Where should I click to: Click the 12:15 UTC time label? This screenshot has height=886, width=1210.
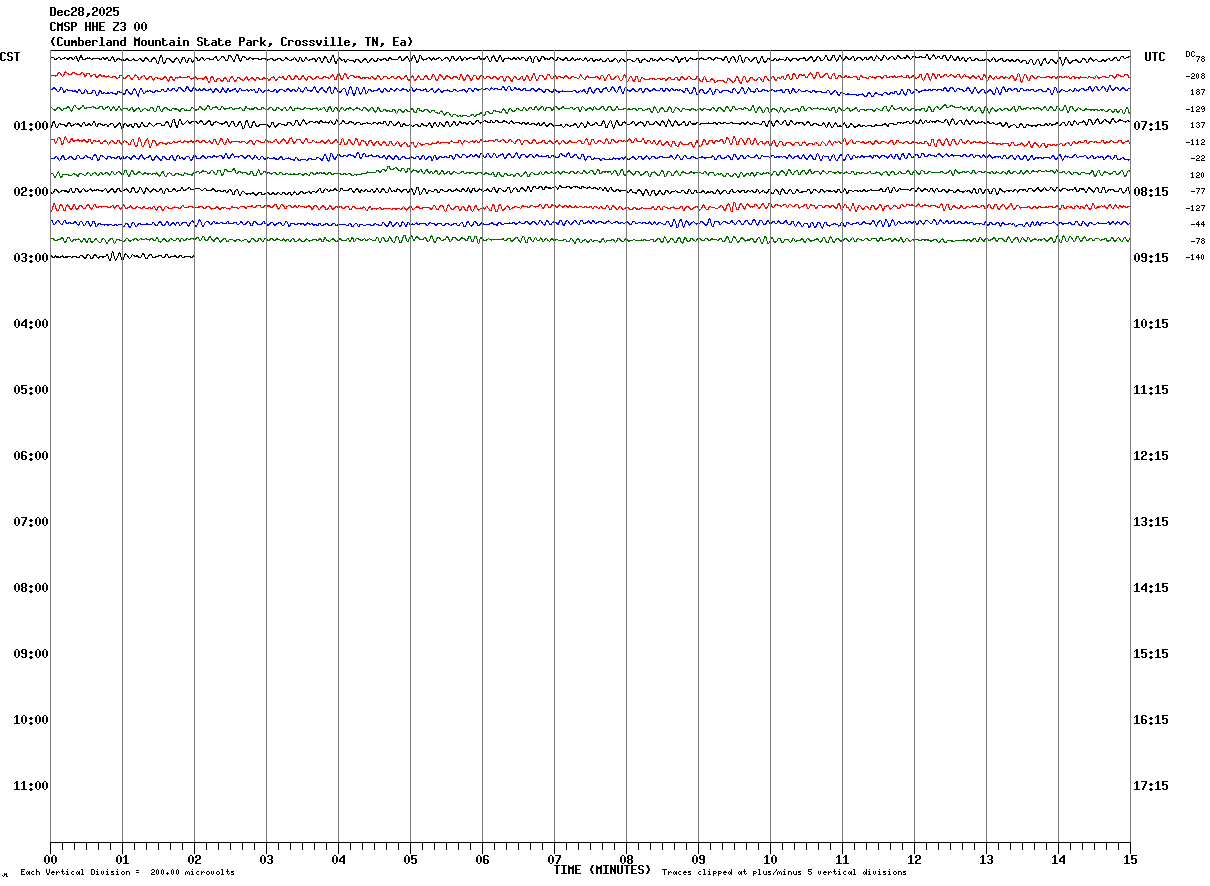pyautogui.click(x=1151, y=456)
